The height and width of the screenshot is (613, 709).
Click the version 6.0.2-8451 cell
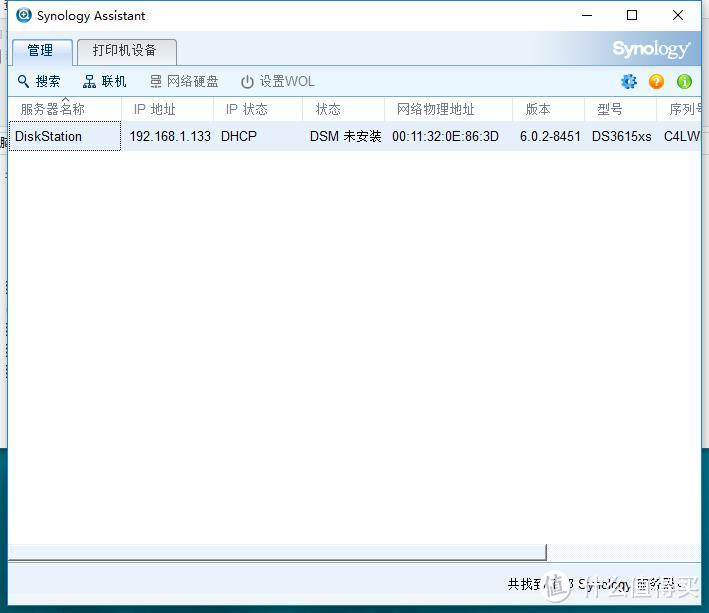[550, 136]
